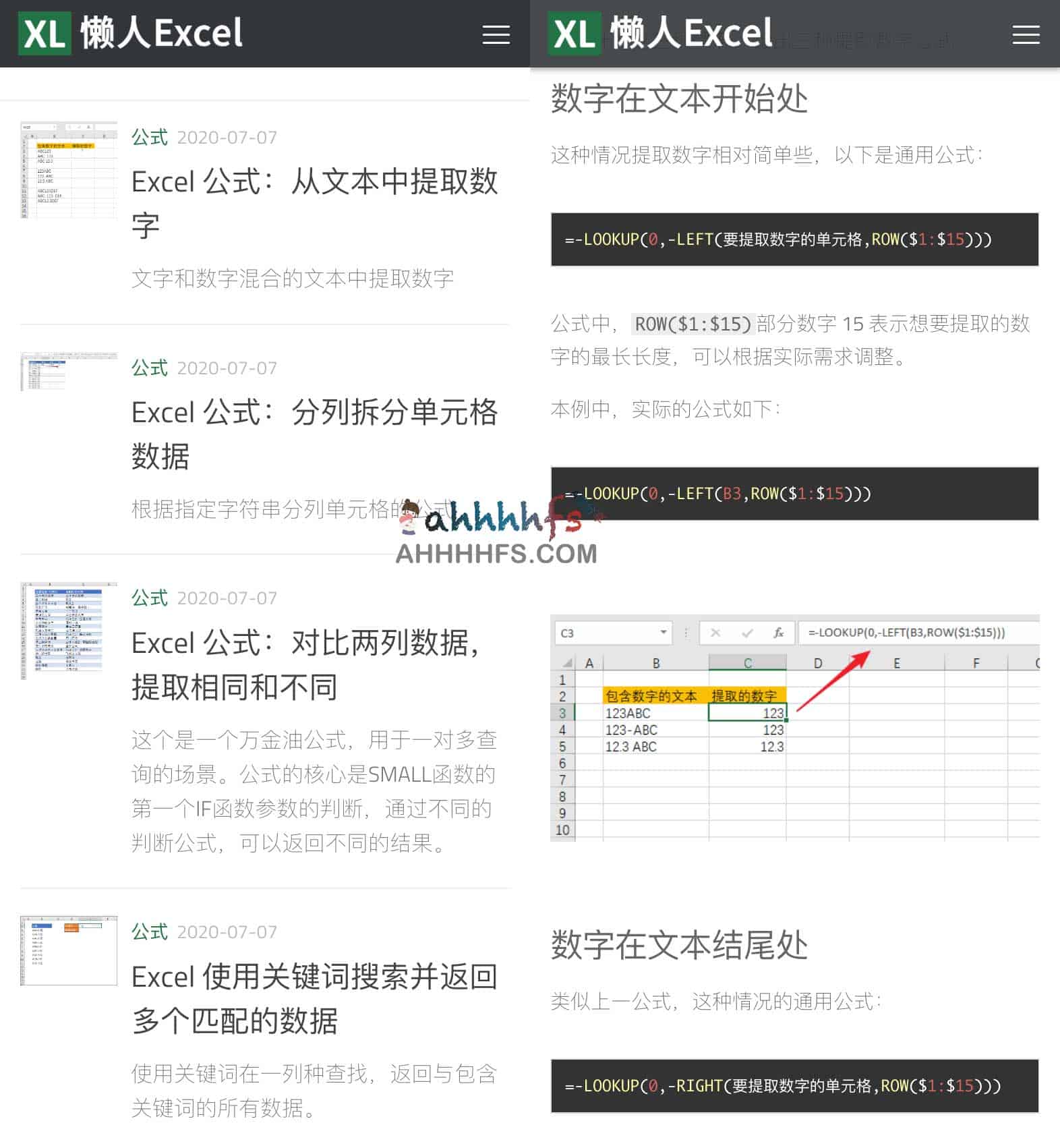The image size is (1060, 1148).
Task: Select cell B3 containing 123ABC
Action: tap(655, 713)
